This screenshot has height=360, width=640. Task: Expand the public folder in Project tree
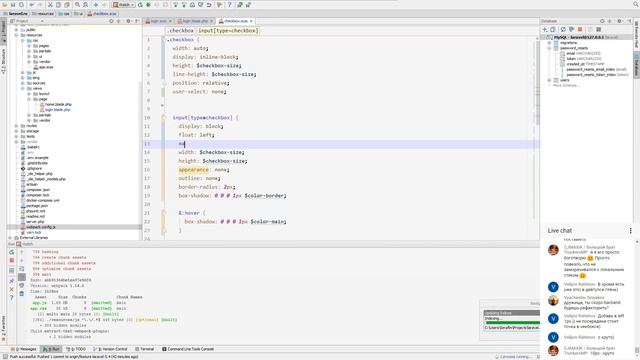16,30
